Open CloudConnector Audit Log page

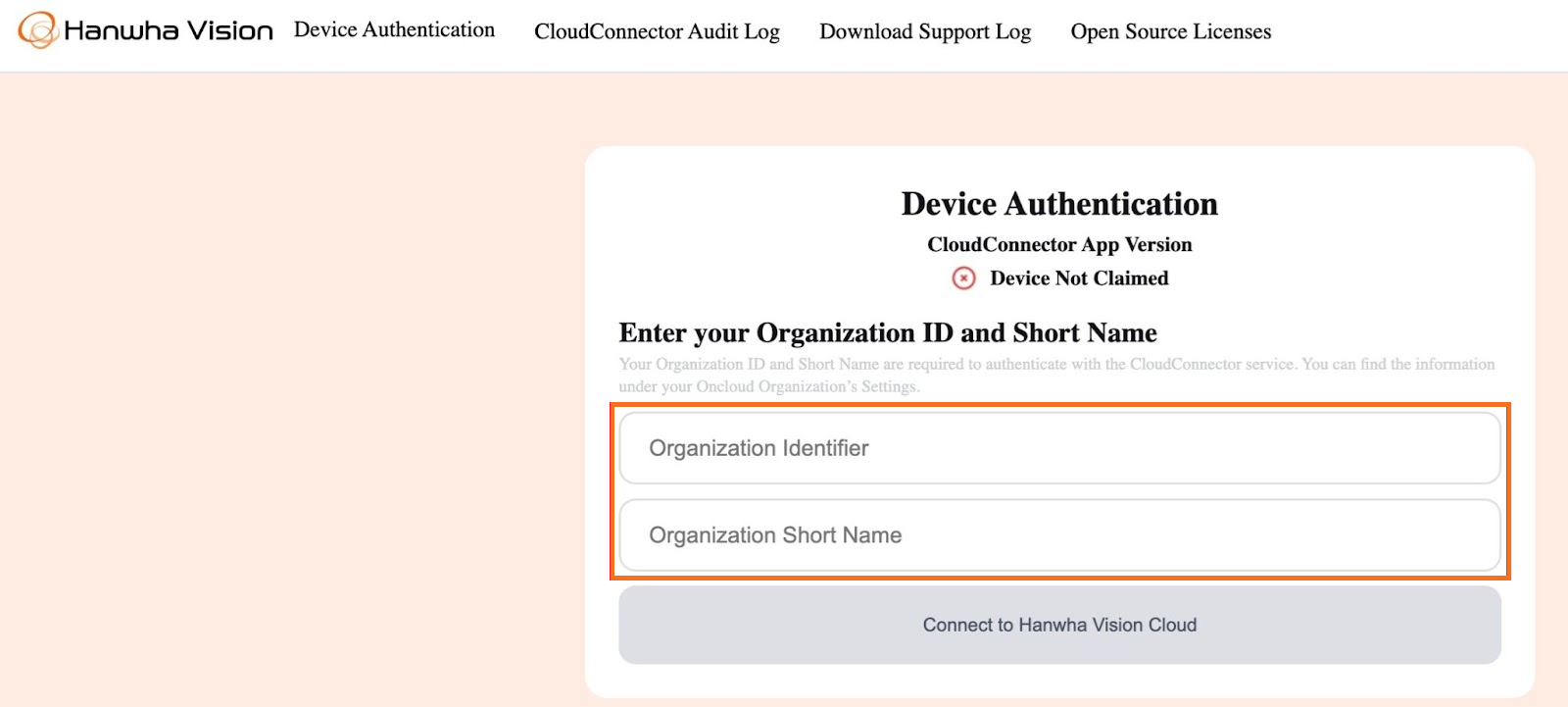657,31
